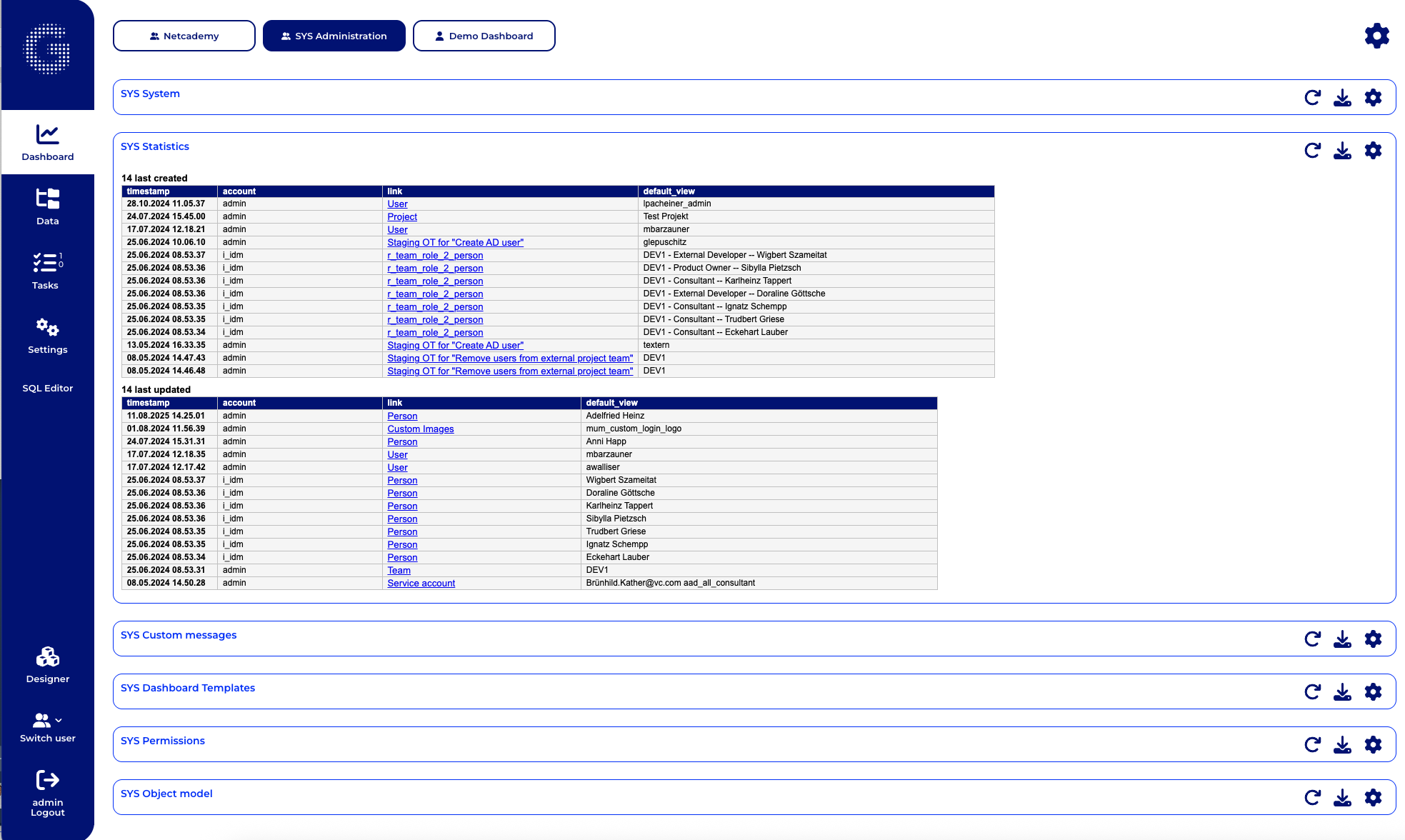Screen dimensions: 1405x840
Task: Expand the SYS Dashboard Templates panel
Action: click(188, 688)
